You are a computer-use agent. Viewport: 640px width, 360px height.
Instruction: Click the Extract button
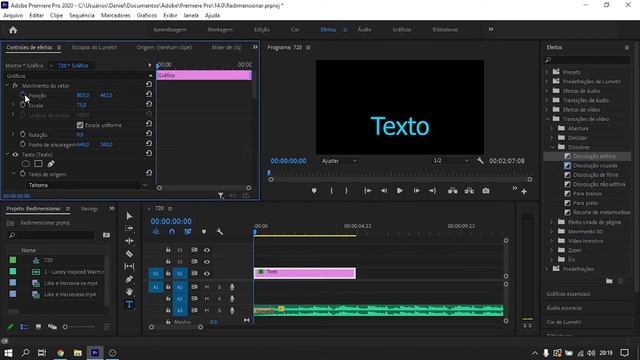469,191
